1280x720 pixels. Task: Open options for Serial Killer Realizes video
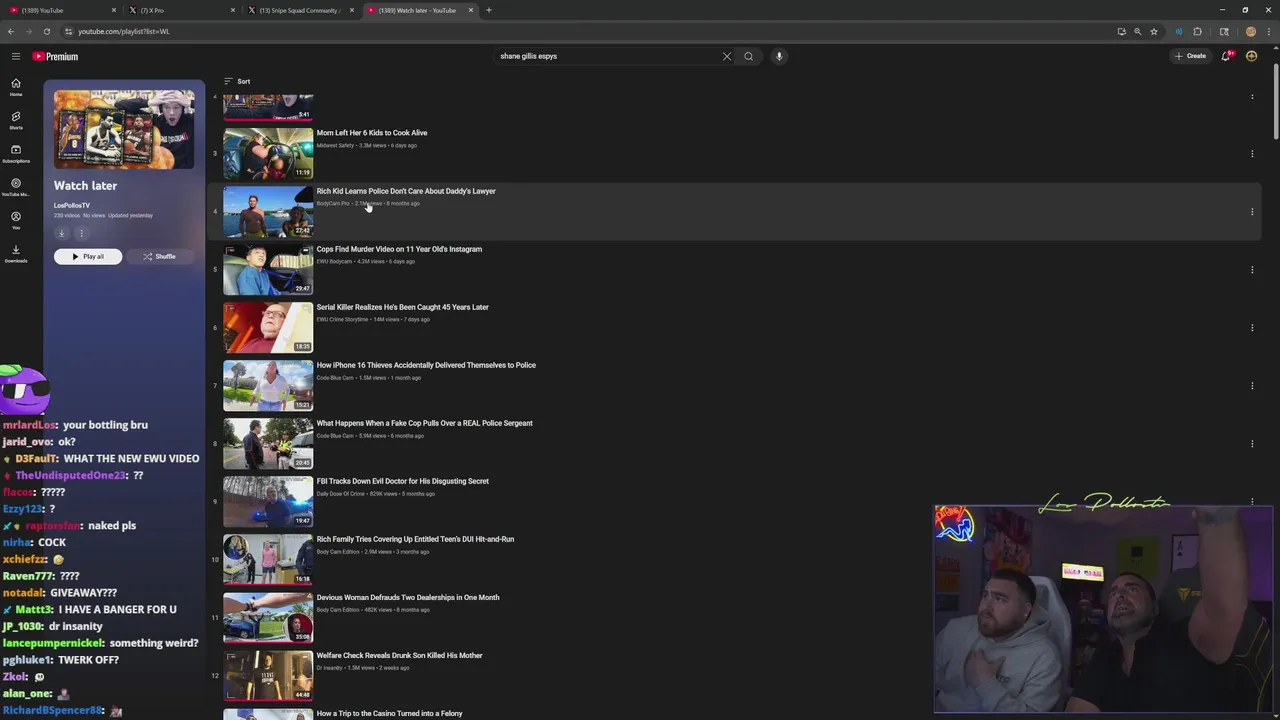coord(1252,327)
